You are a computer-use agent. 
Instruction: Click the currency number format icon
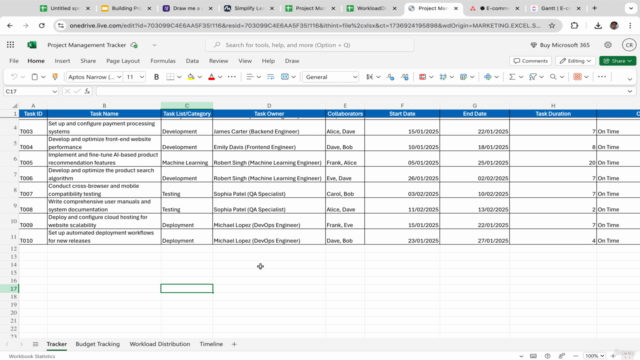(x=369, y=77)
